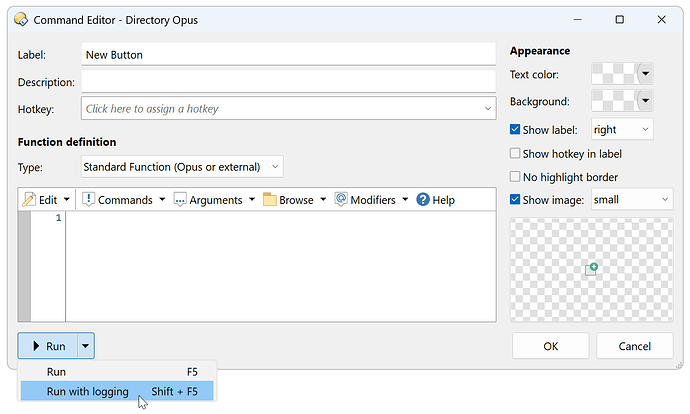Enable No highlight border checkbox
This screenshot has height=414, width=690.
pos(515,176)
